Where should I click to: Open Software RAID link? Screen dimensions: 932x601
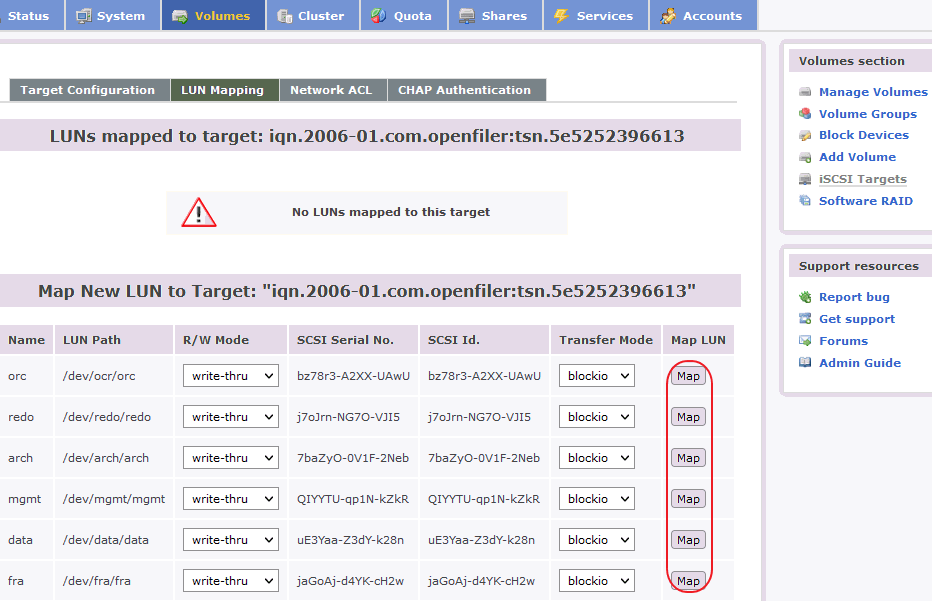tap(865, 201)
